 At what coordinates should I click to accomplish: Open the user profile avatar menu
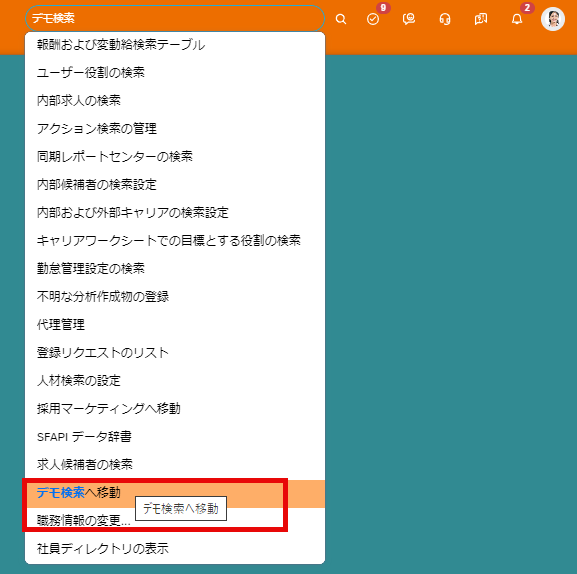click(x=553, y=19)
